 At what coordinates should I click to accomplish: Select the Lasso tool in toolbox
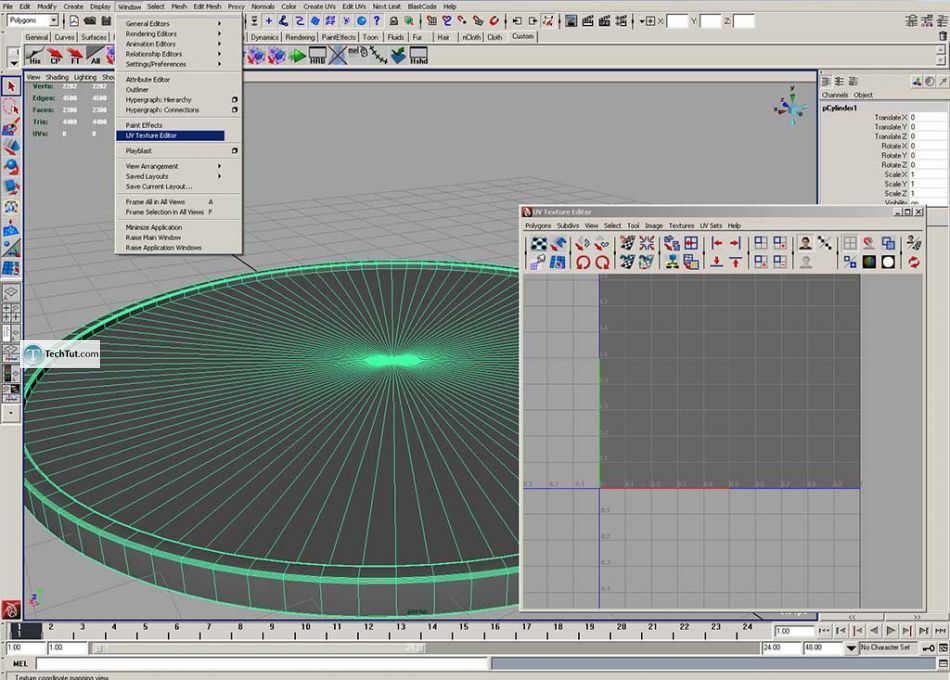(11, 107)
